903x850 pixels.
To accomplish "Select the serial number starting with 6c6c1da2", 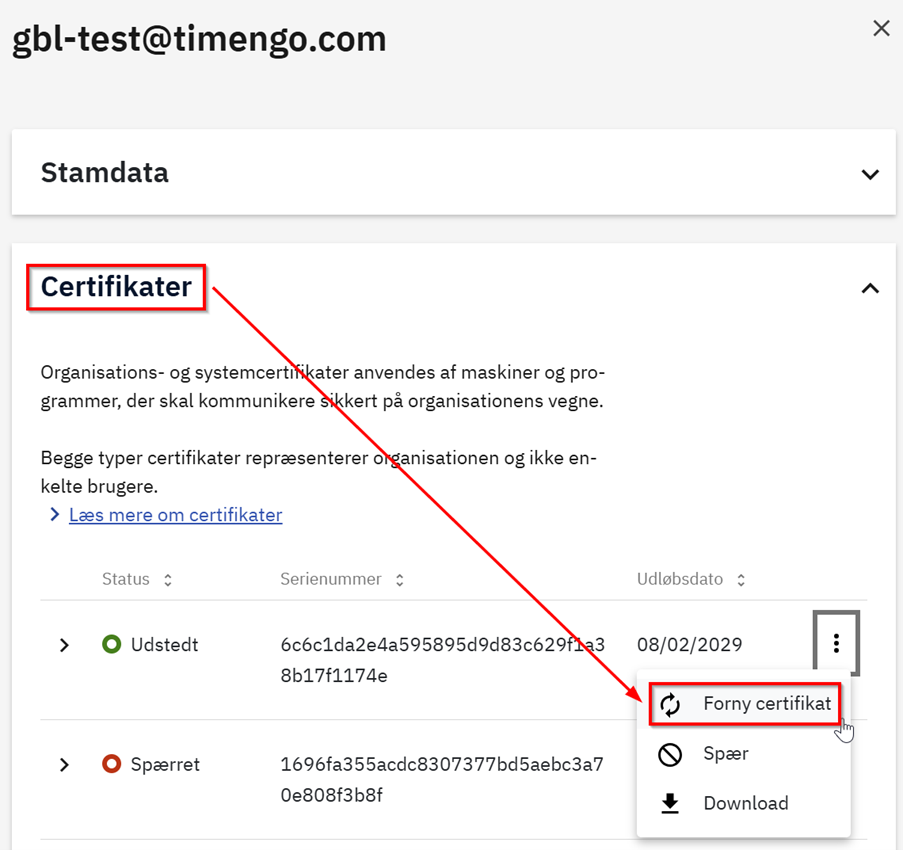I will tap(442, 660).
